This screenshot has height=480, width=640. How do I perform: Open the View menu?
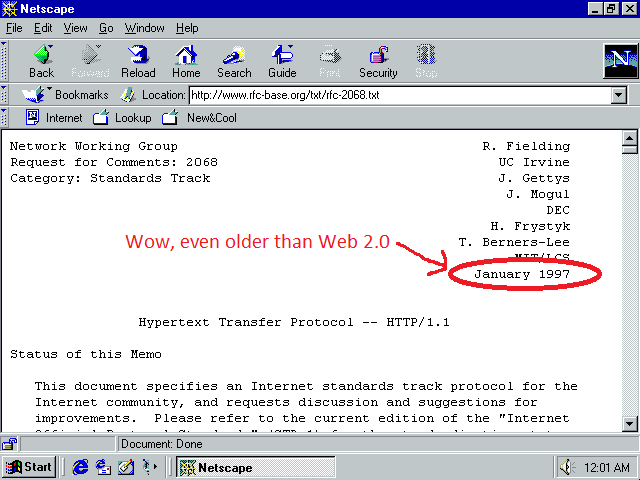tap(76, 28)
